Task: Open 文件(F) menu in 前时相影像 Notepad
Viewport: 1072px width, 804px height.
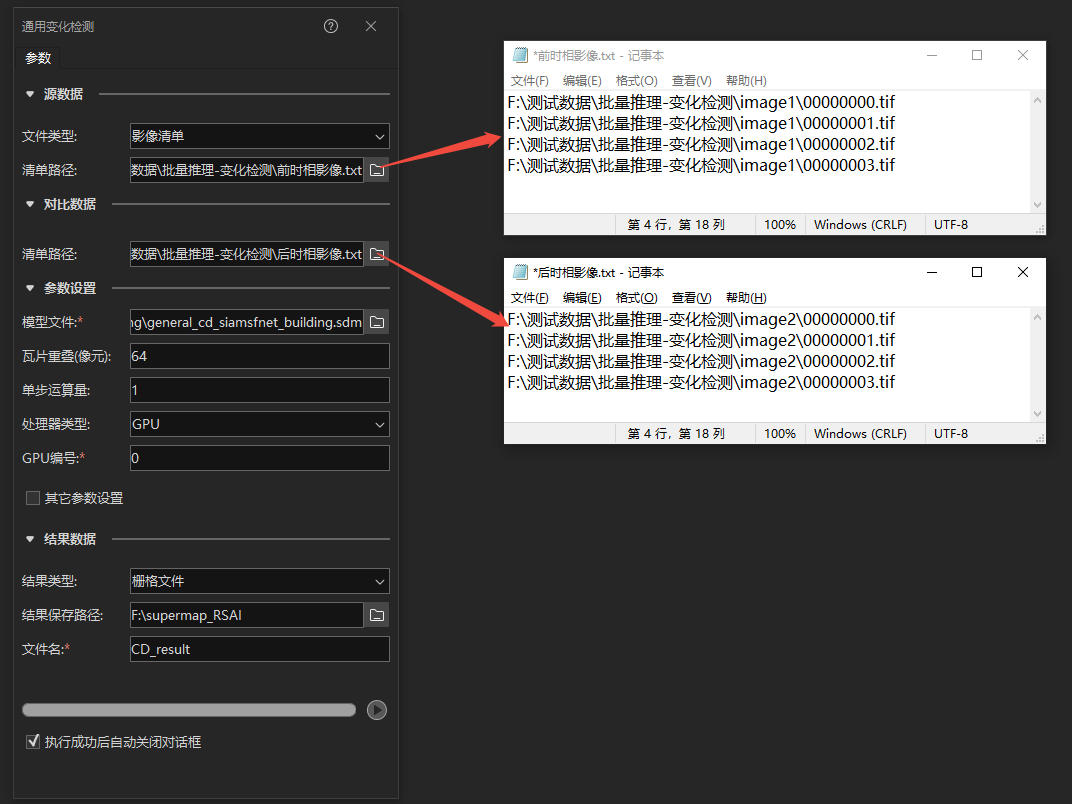Action: tap(529, 81)
